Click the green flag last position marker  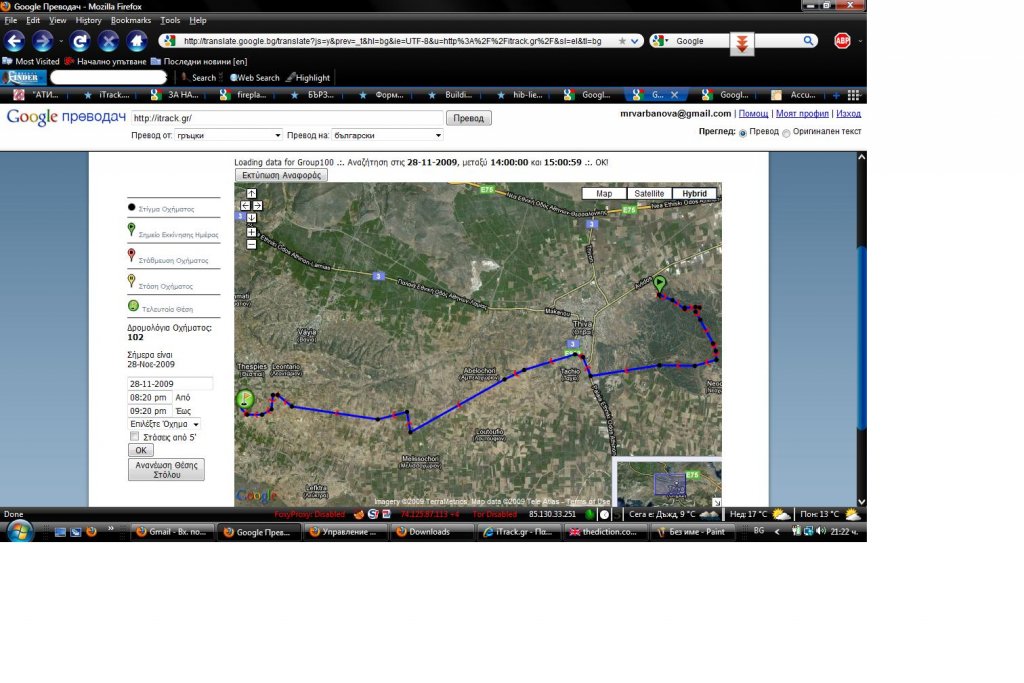click(245, 399)
